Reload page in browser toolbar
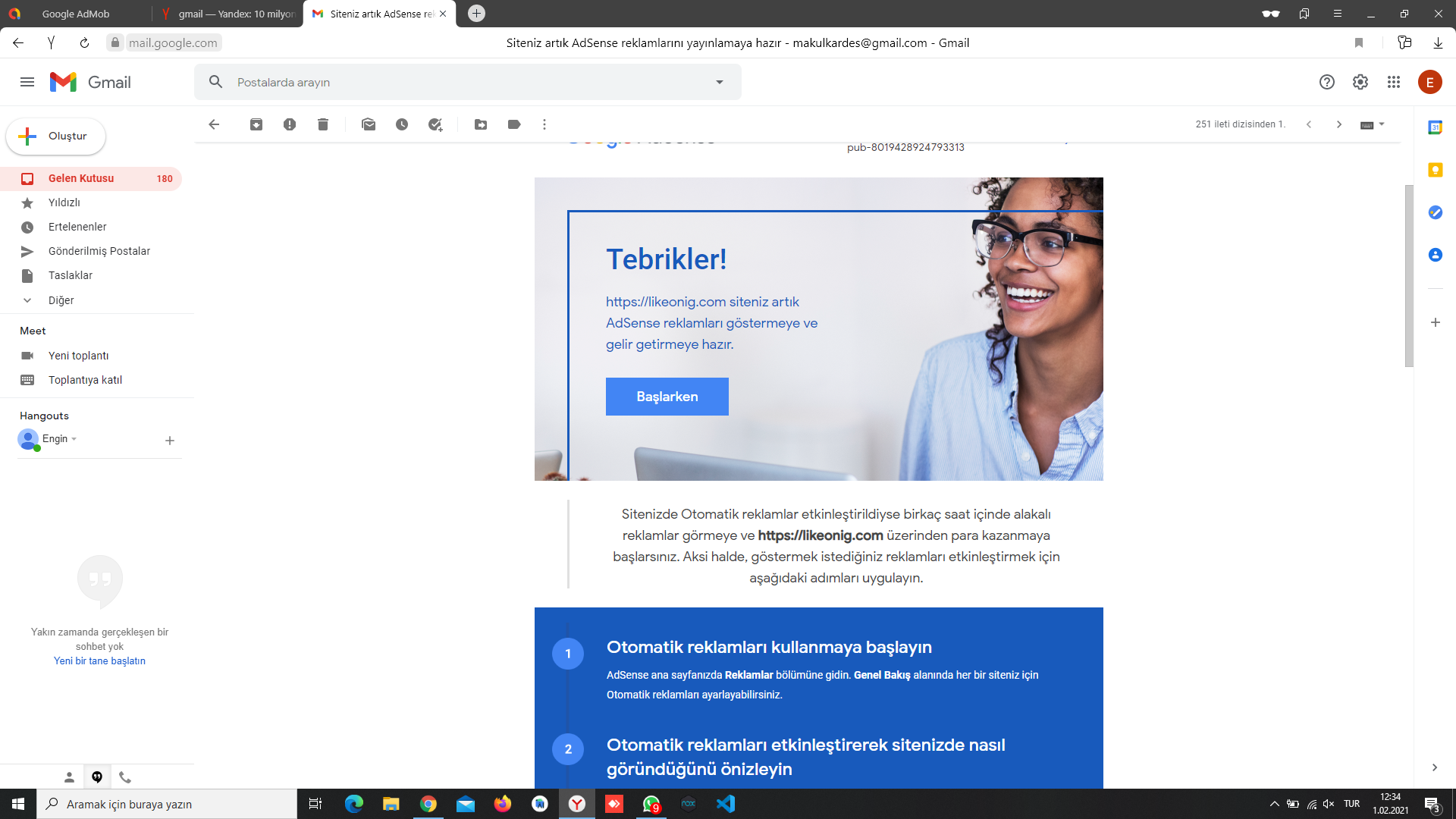Screen dimensions: 1456x819 tap(84, 43)
